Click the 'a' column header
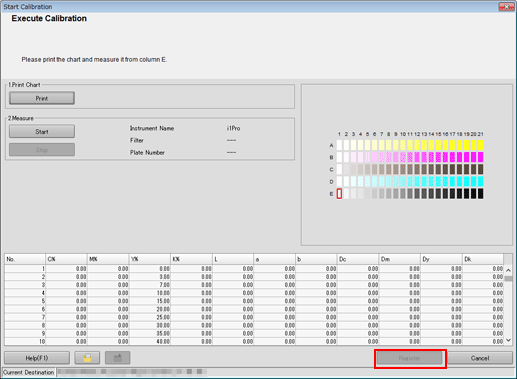 (275, 259)
